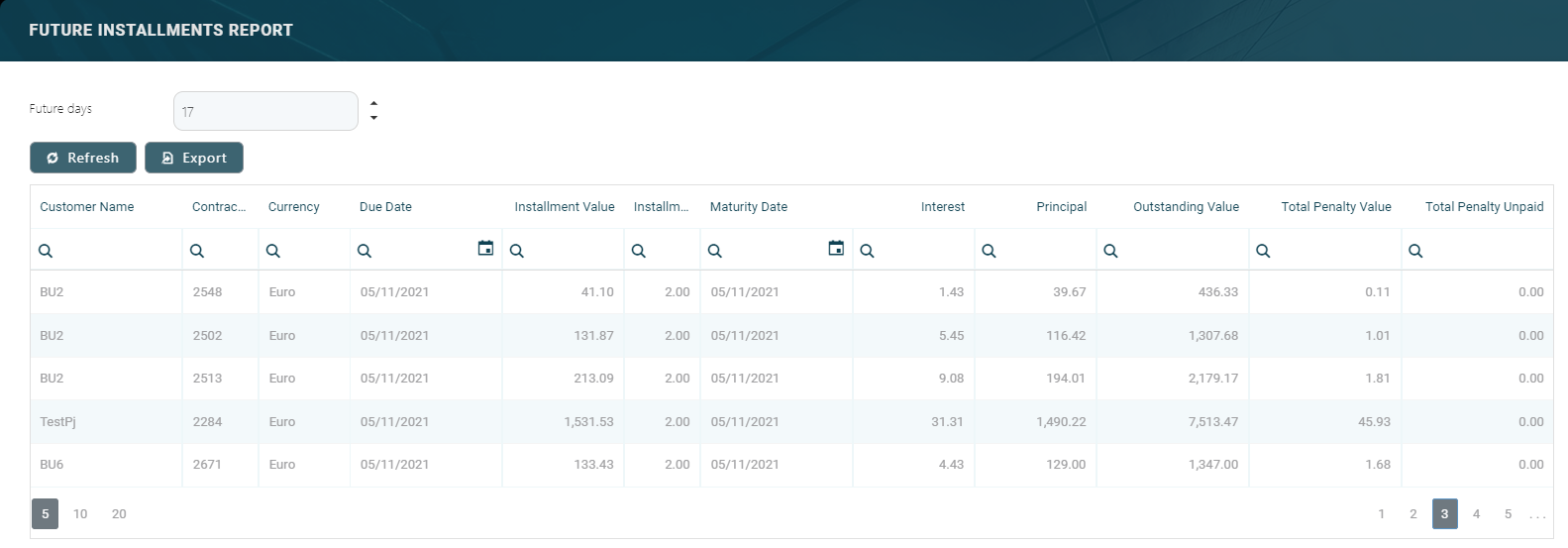Set page size to 10 rows
Image resolution: width=1568 pixels, height=548 pixels.
pos(80,513)
